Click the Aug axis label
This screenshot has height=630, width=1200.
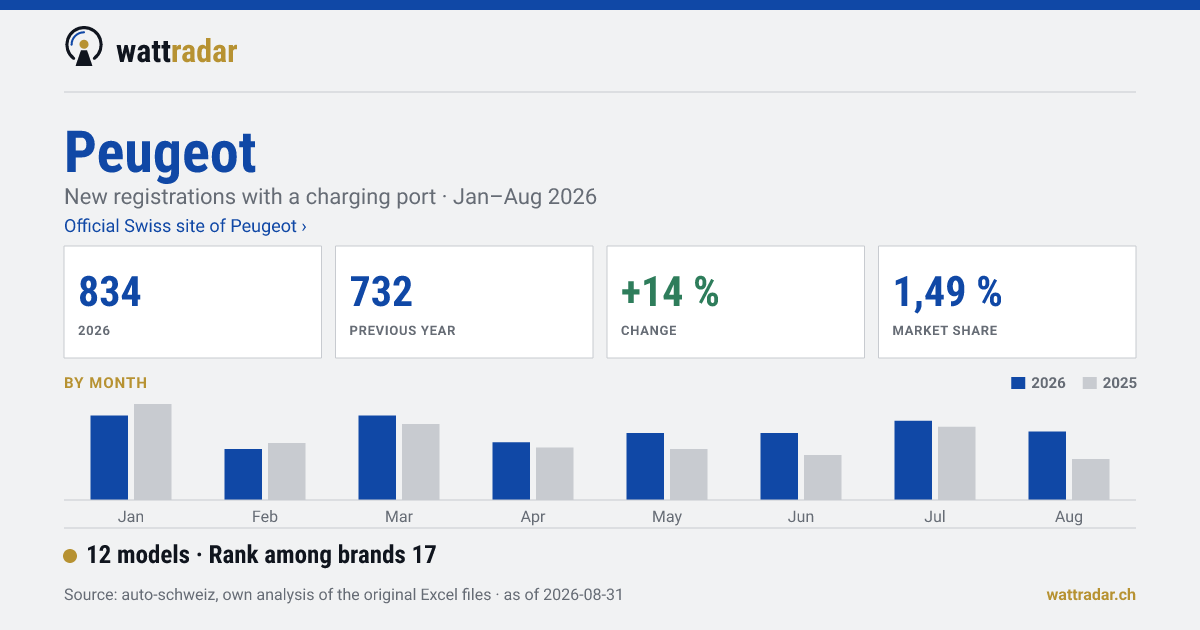pyautogui.click(x=1069, y=516)
